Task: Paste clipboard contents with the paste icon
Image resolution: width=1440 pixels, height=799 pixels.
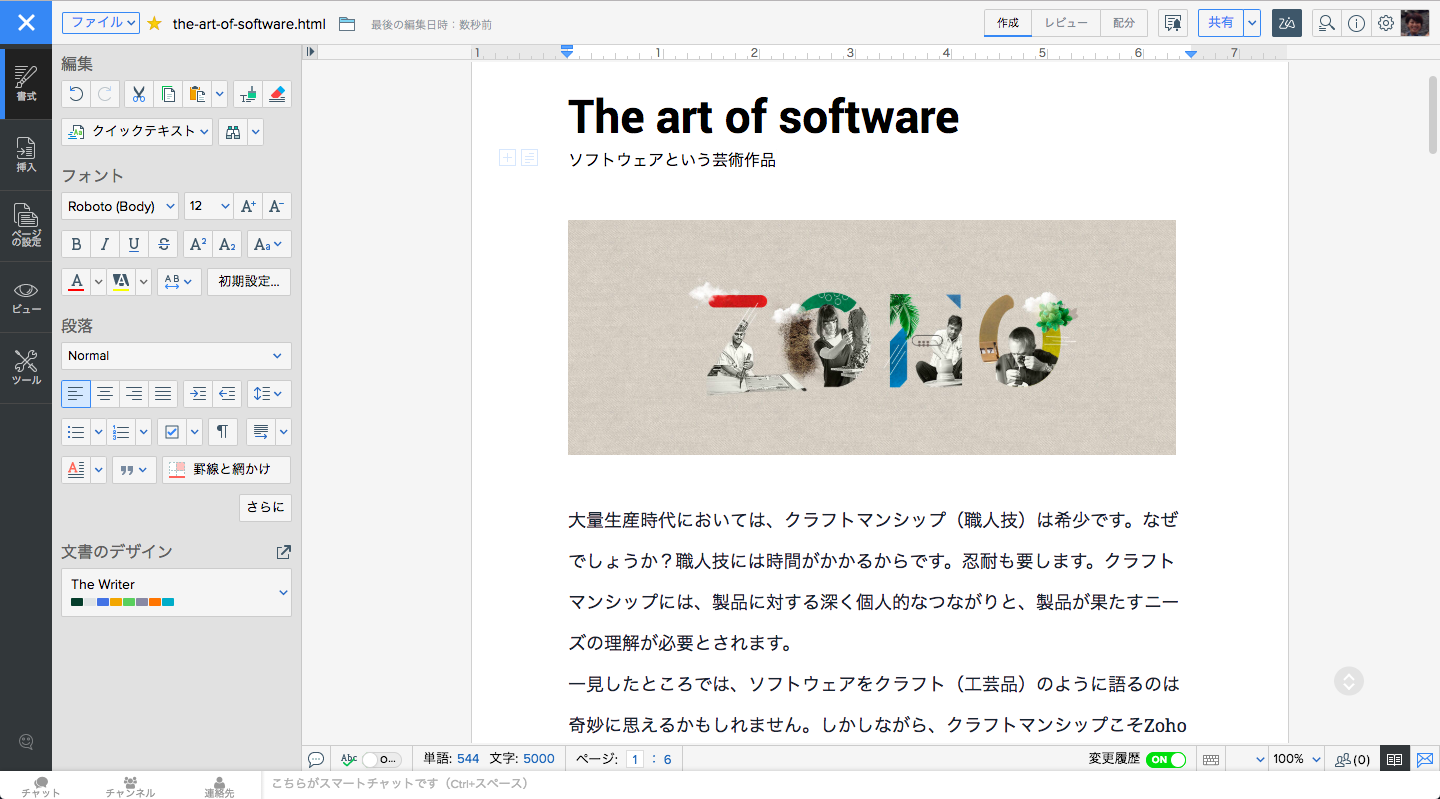Action: (x=197, y=94)
